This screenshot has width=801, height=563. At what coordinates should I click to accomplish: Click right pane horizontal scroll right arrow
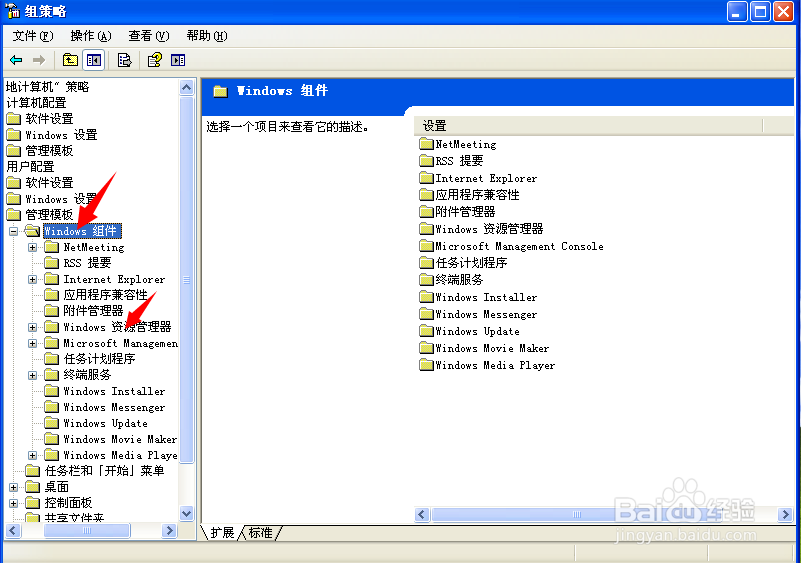[x=785, y=514]
